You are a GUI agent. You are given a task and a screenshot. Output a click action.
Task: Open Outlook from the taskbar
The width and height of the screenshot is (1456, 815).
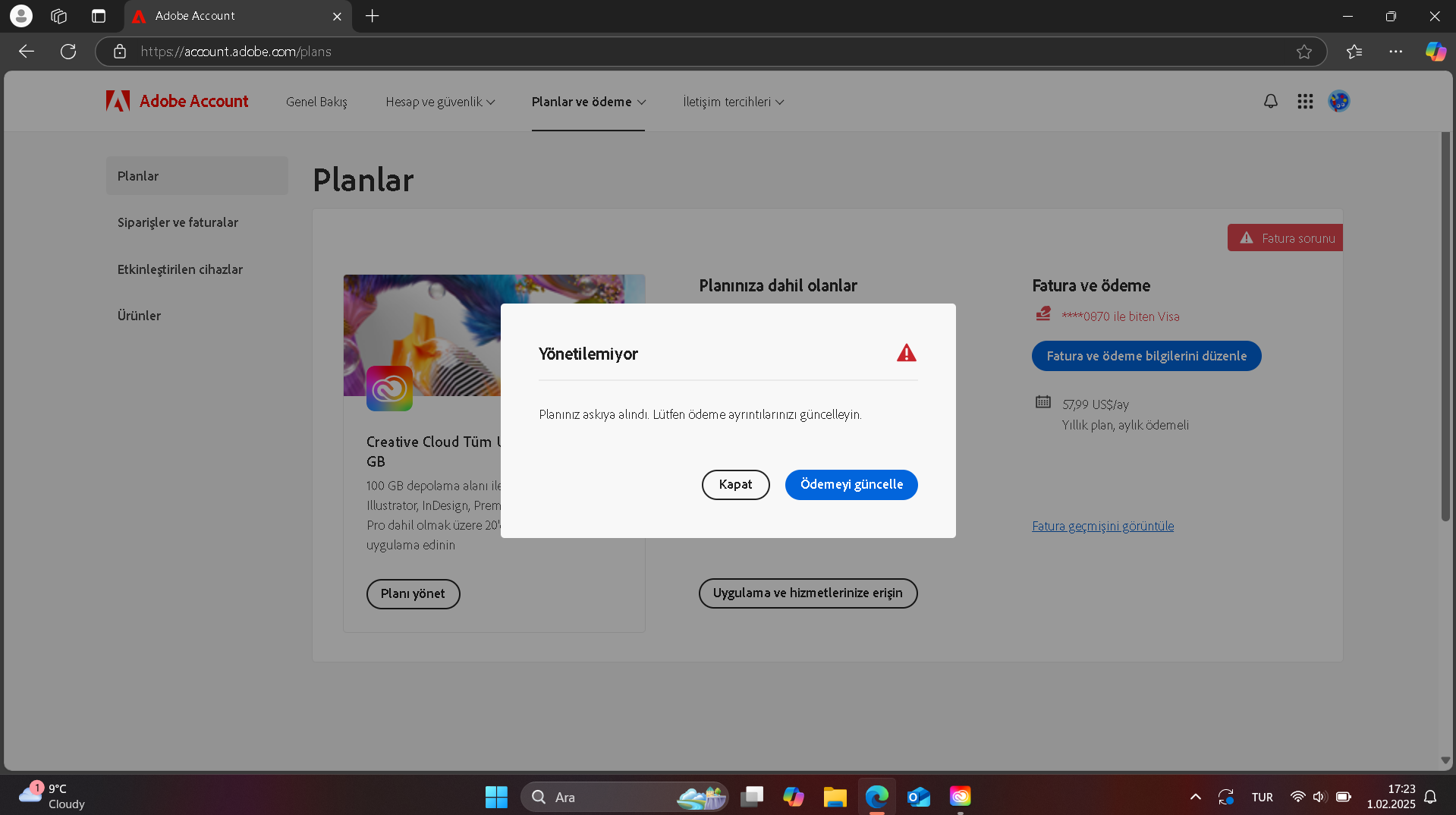tap(918, 797)
